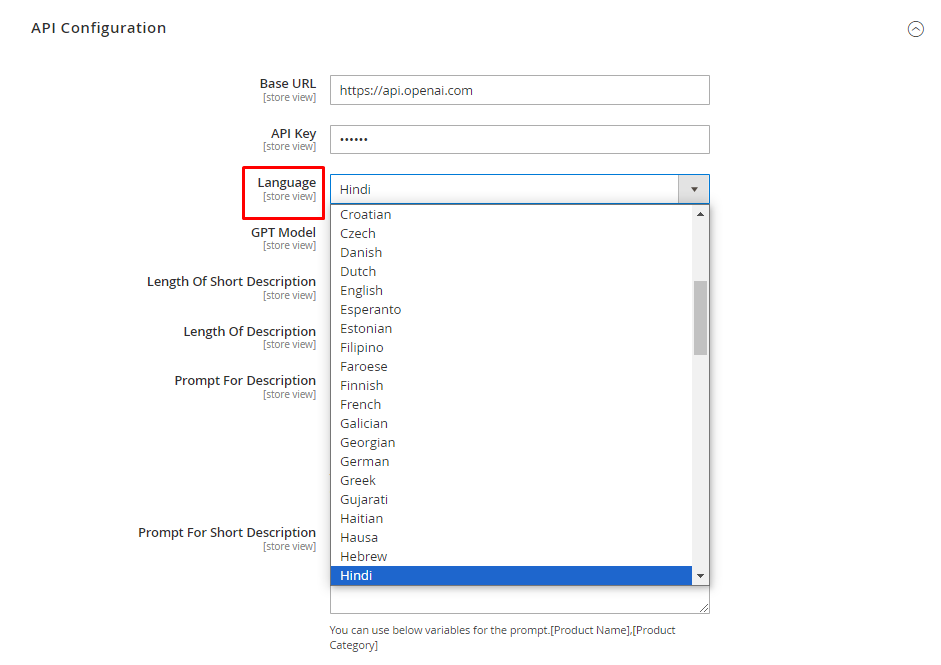This screenshot has height=665, width=941.
Task: Choose Greek from the list
Action: click(358, 480)
